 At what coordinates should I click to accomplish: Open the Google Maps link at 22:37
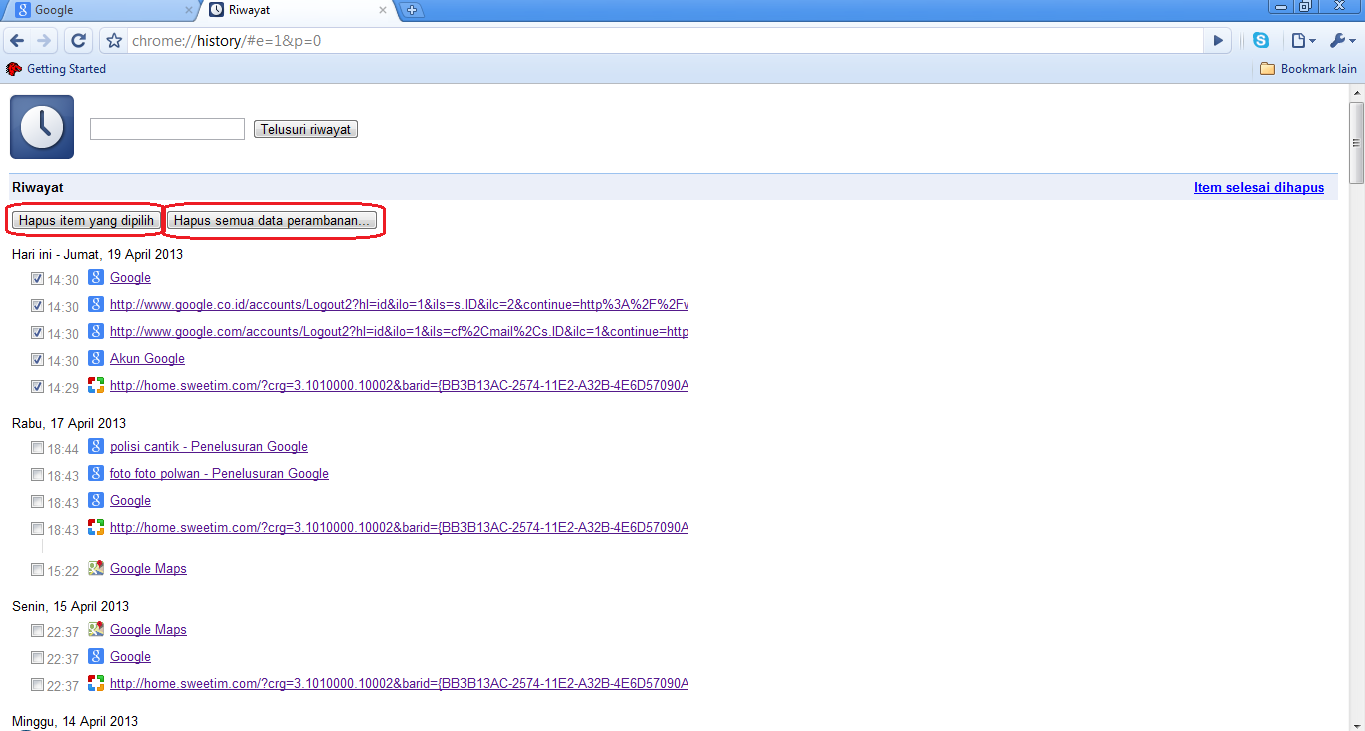click(148, 629)
